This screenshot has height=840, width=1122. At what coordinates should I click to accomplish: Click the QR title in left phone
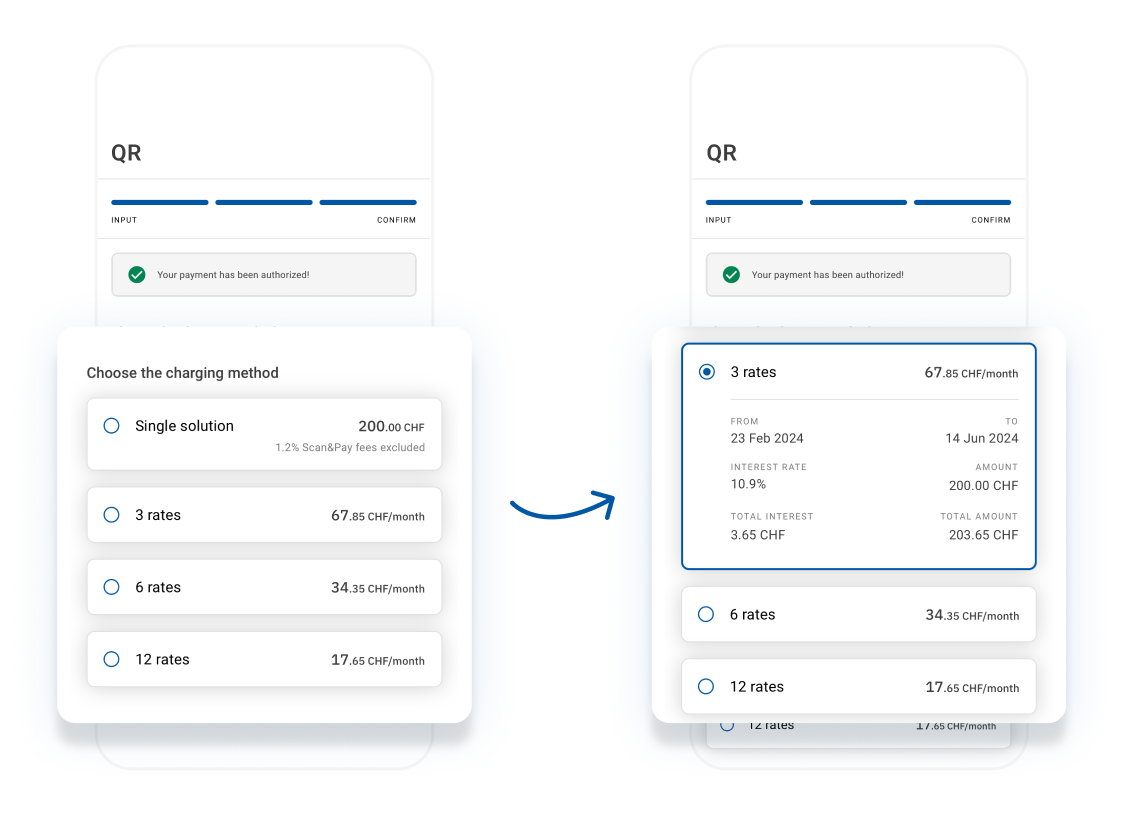pyautogui.click(x=126, y=153)
